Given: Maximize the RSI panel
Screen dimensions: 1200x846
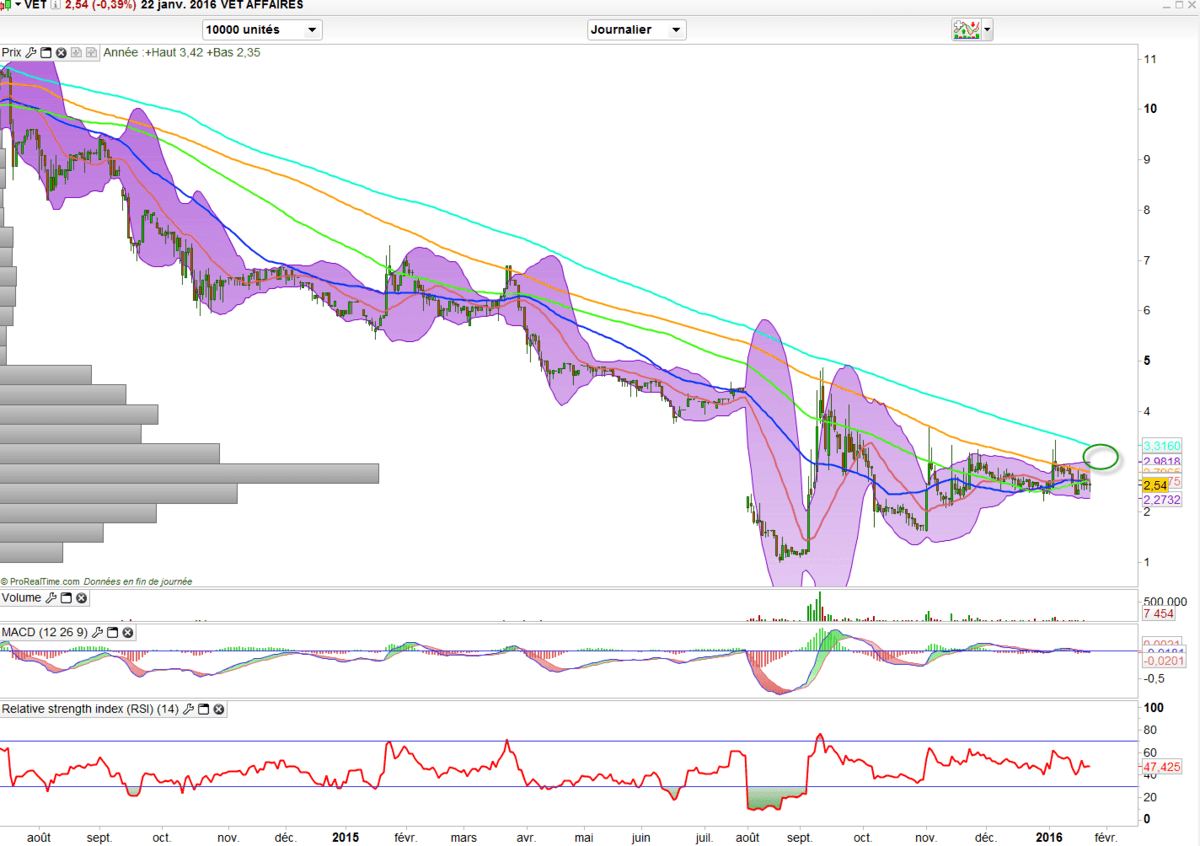Looking at the screenshot, I should pyautogui.click(x=203, y=709).
